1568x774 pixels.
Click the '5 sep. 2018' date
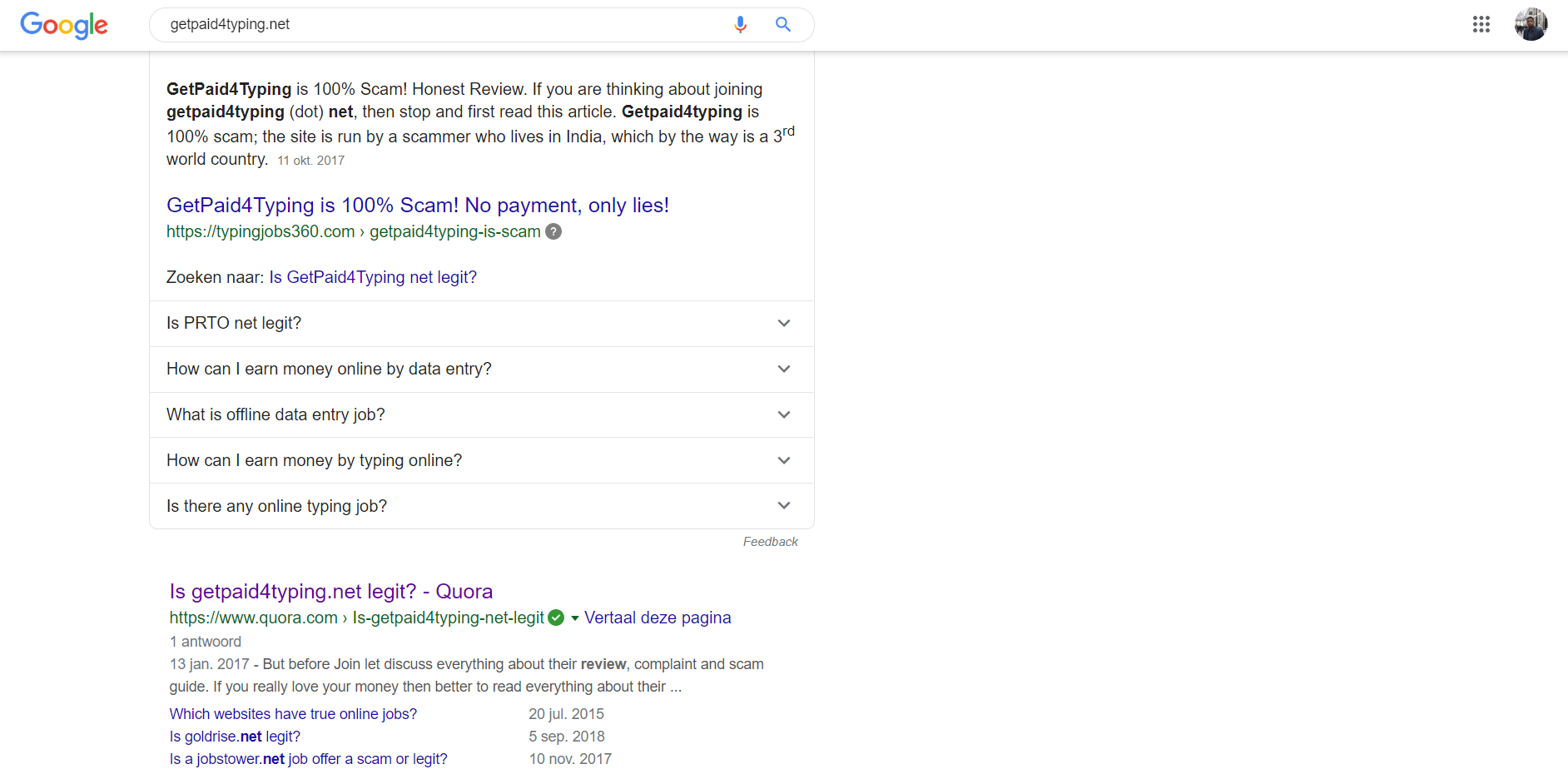tap(567, 737)
